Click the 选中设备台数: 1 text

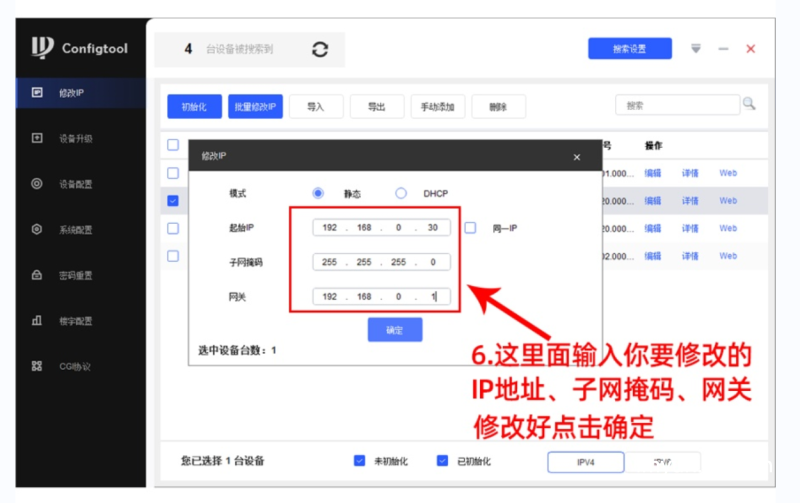click(x=237, y=350)
